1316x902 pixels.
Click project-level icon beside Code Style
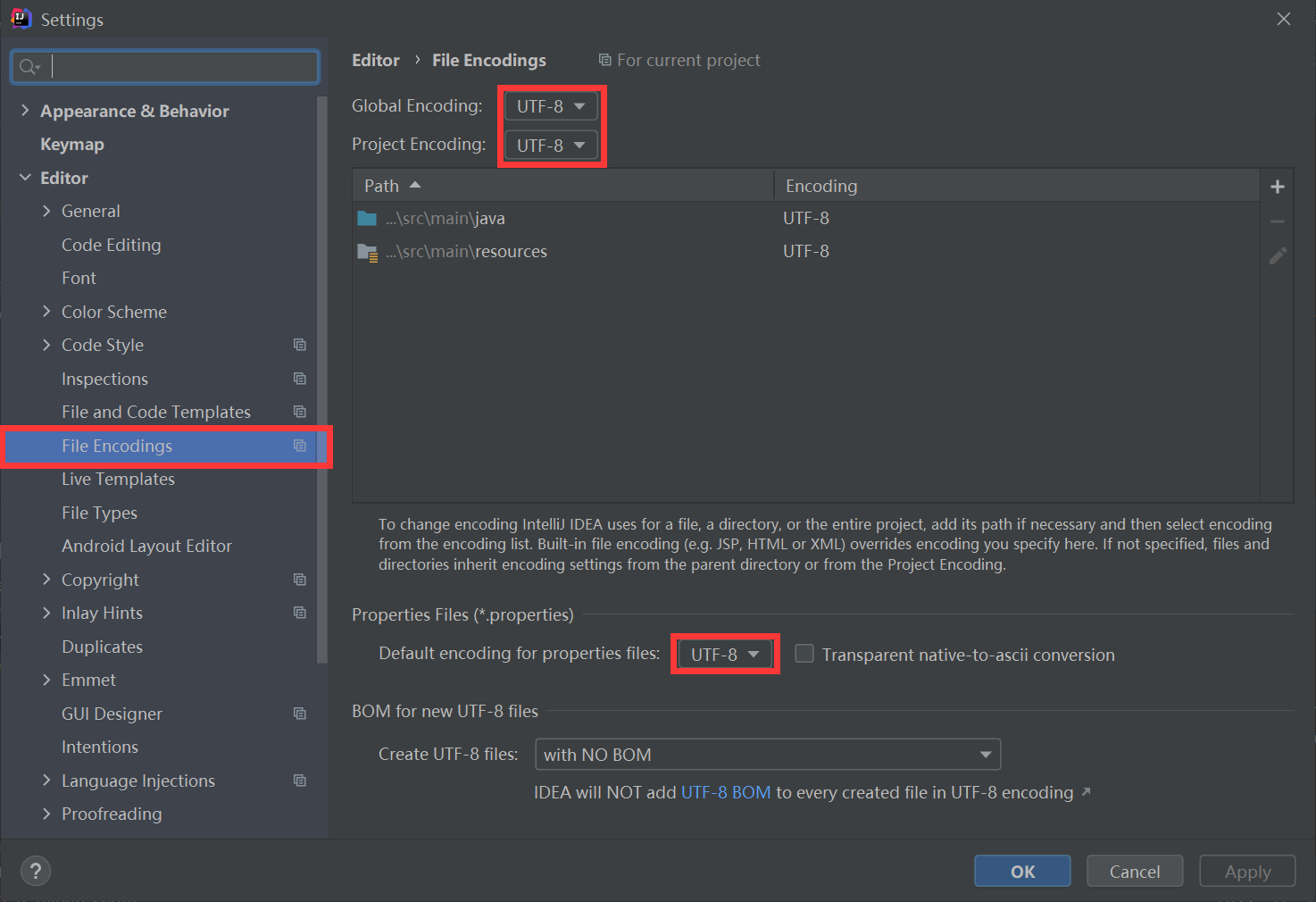[x=300, y=345]
